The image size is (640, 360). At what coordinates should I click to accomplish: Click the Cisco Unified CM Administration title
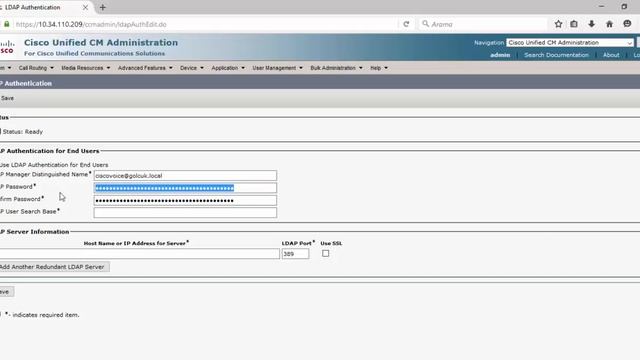tap(101, 42)
